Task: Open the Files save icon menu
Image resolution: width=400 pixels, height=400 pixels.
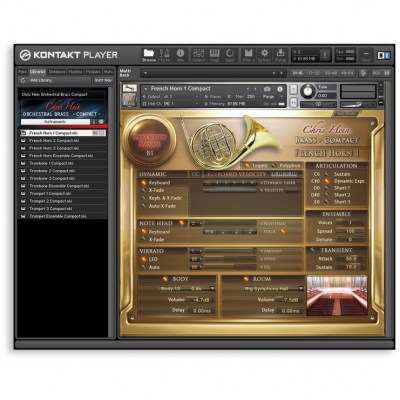Action: coord(248,55)
